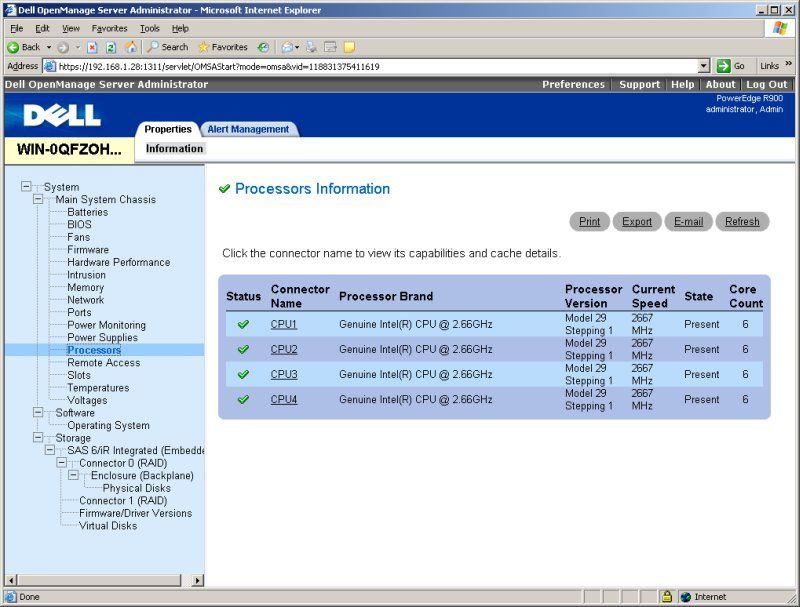Refresh page using the green arrows toolbar icon
This screenshot has width=800, height=607.
click(x=111, y=47)
